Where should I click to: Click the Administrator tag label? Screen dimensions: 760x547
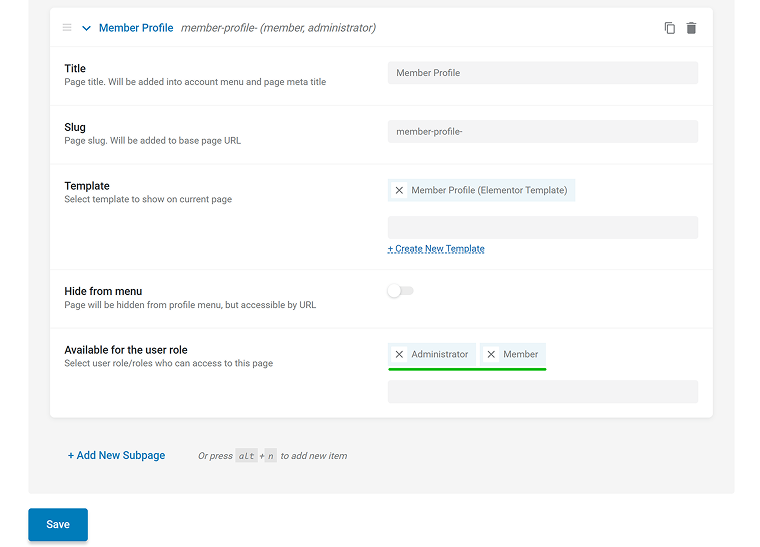point(440,354)
